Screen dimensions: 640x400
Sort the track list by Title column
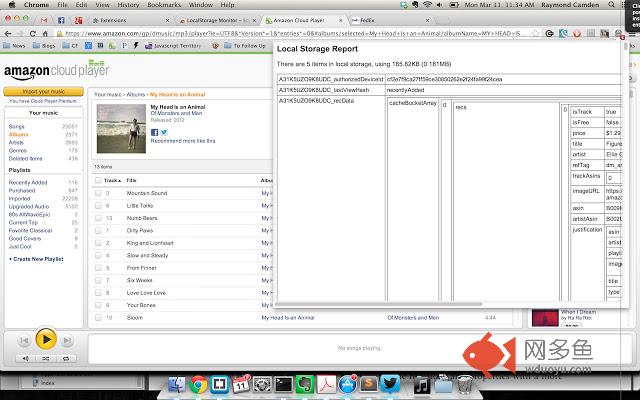131,180
